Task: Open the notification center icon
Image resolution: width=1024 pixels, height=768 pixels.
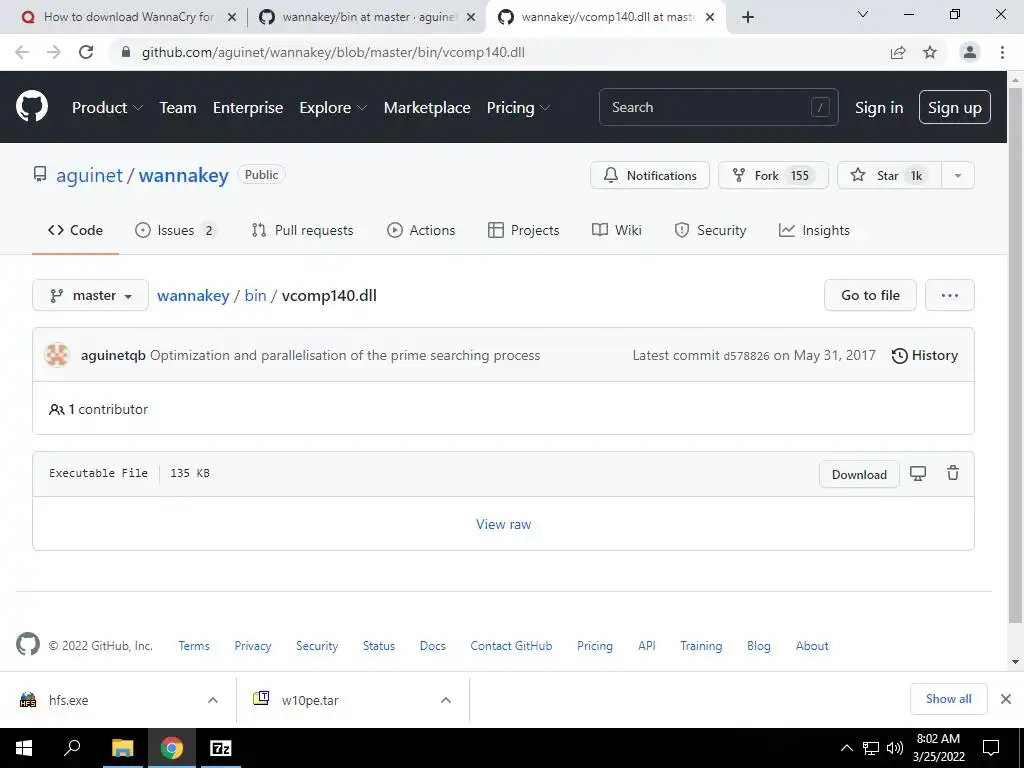Action: 991,748
